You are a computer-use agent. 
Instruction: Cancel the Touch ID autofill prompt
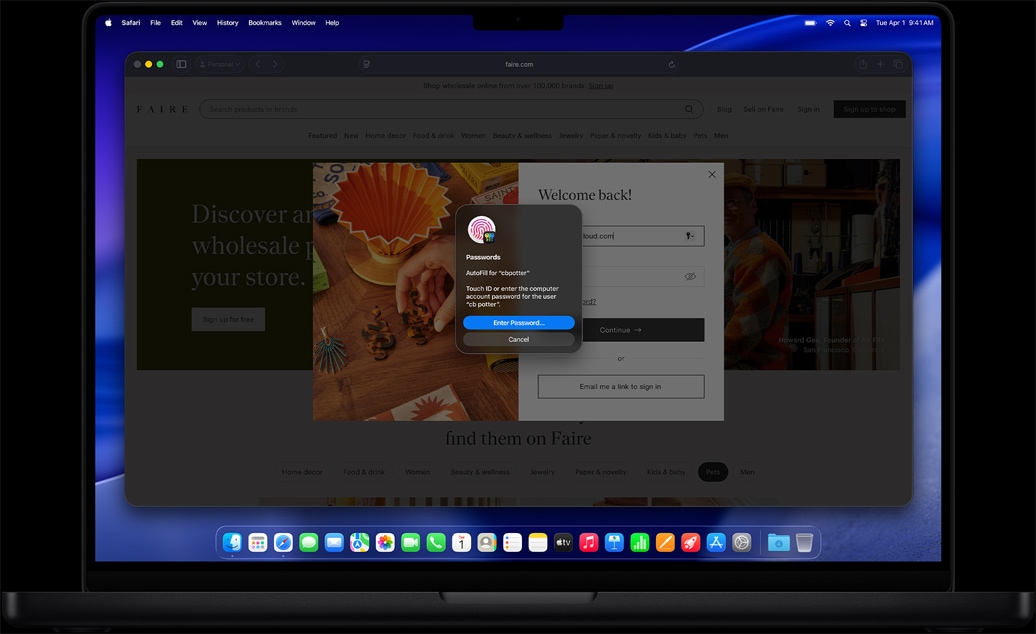tap(519, 339)
